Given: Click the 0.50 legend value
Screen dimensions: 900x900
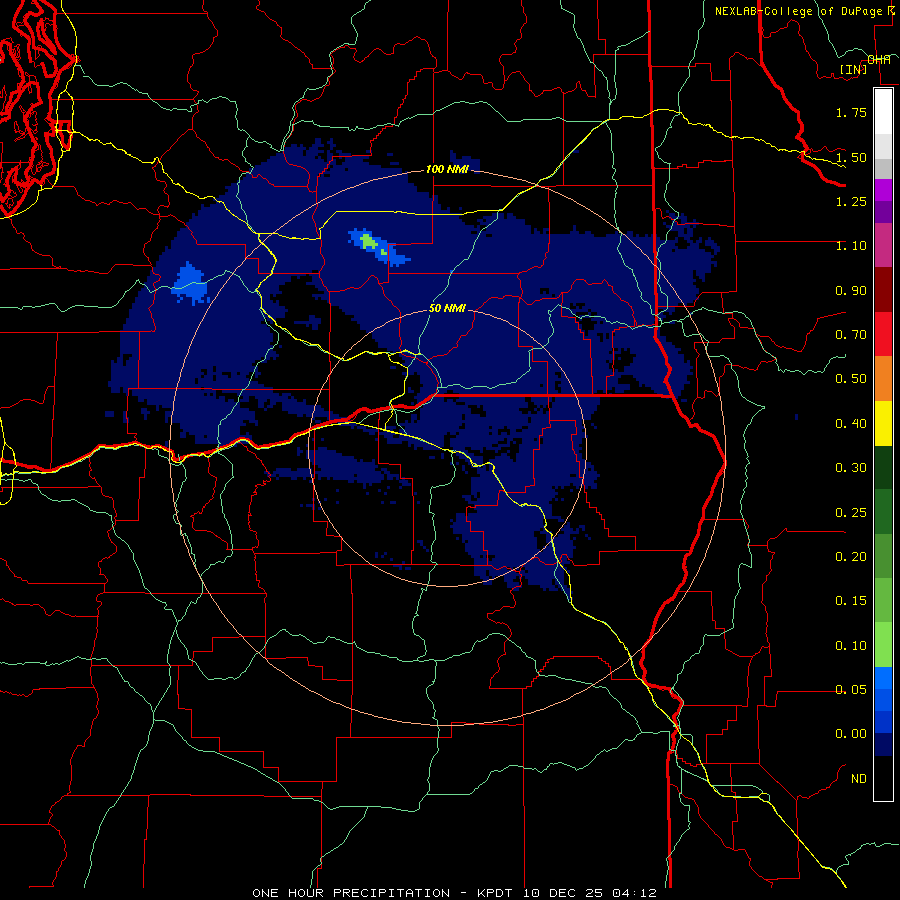Looking at the screenshot, I should [x=851, y=379].
